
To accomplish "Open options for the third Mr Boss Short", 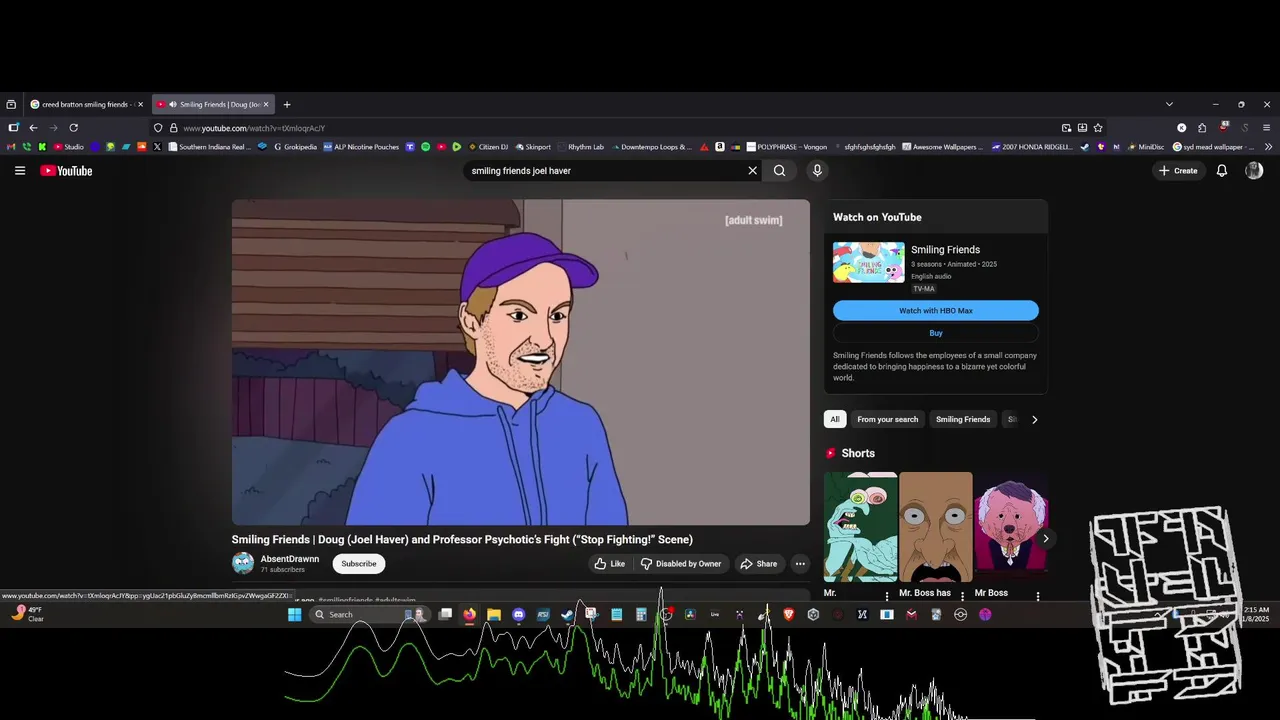I will (1038, 596).
